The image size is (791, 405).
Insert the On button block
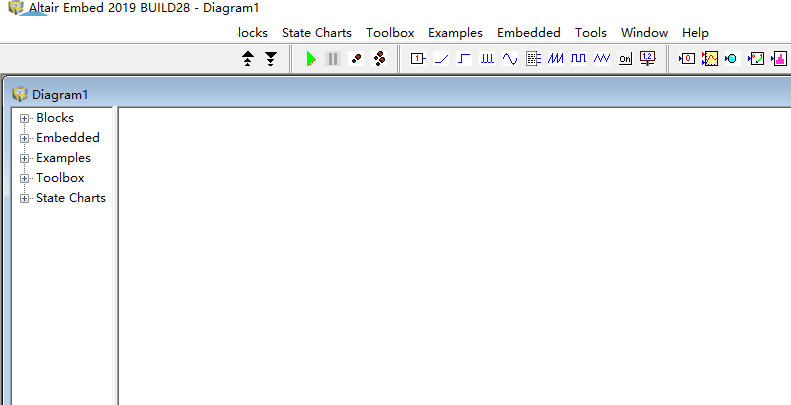click(625, 59)
